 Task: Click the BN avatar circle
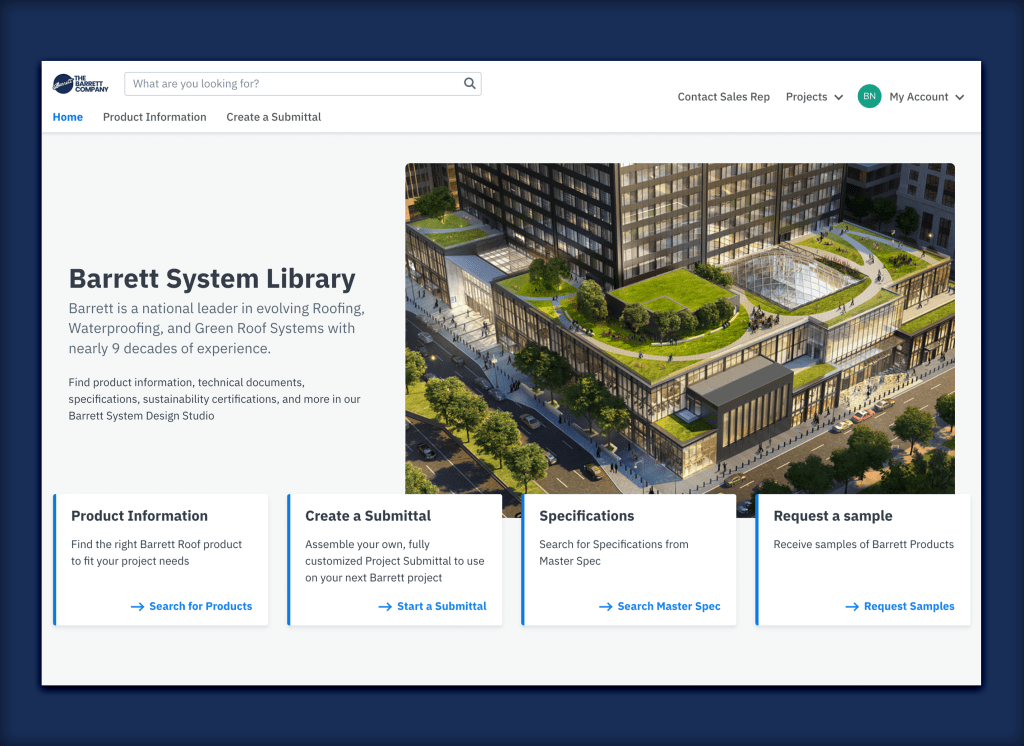(x=869, y=96)
